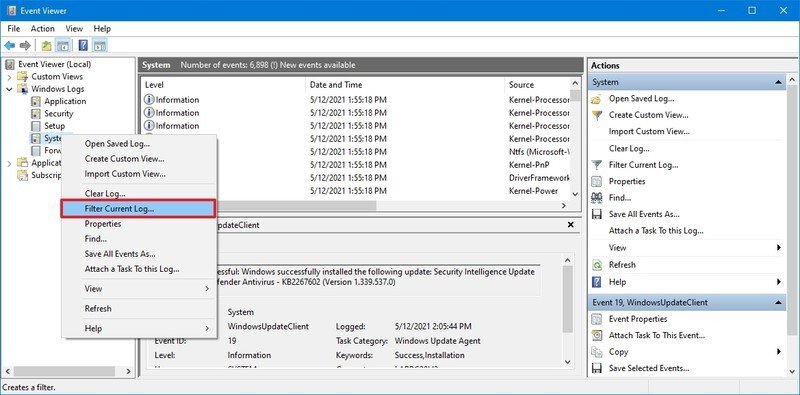Choose Create Custom View in the context menu
800x395 pixels.
(x=139, y=159)
